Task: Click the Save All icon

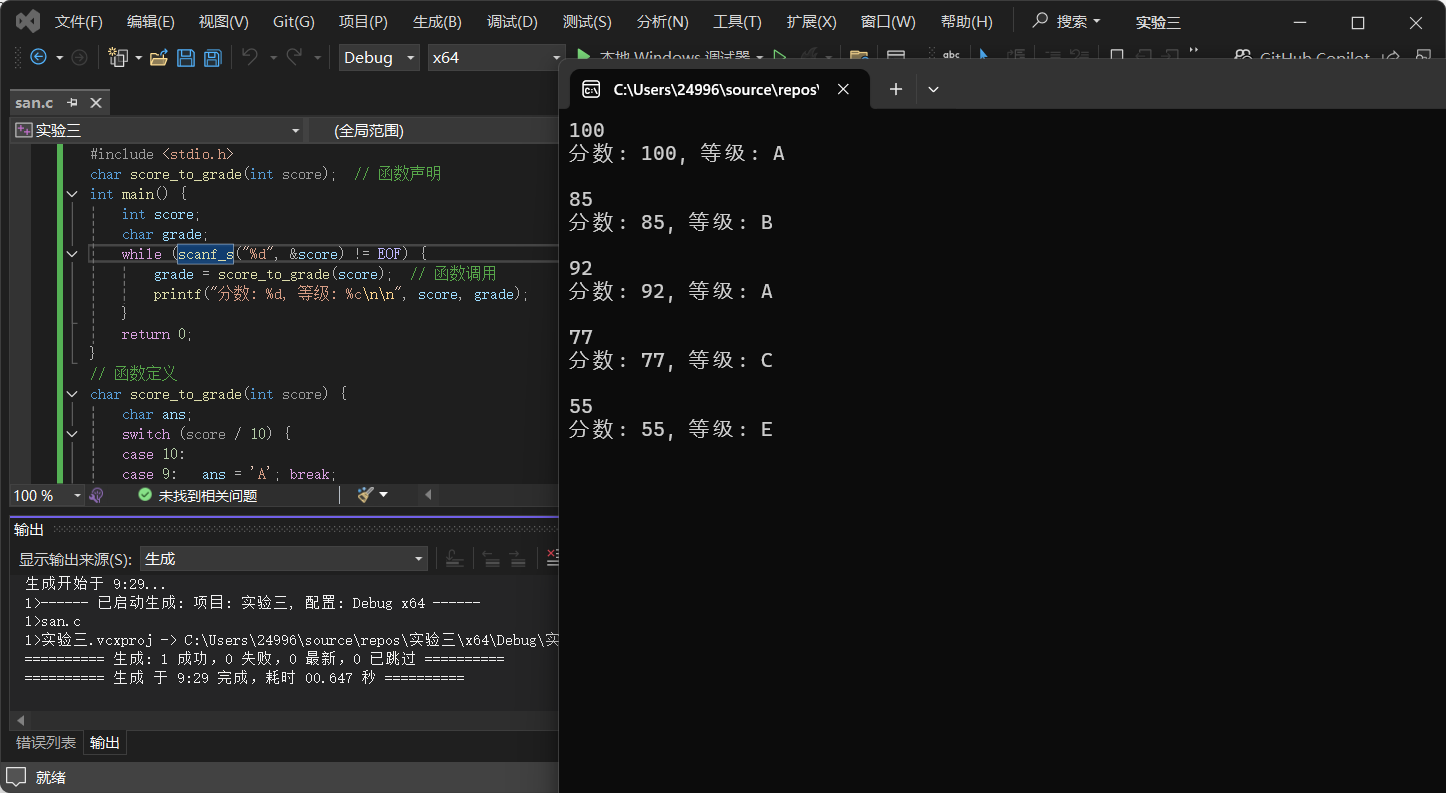Action: [212, 57]
